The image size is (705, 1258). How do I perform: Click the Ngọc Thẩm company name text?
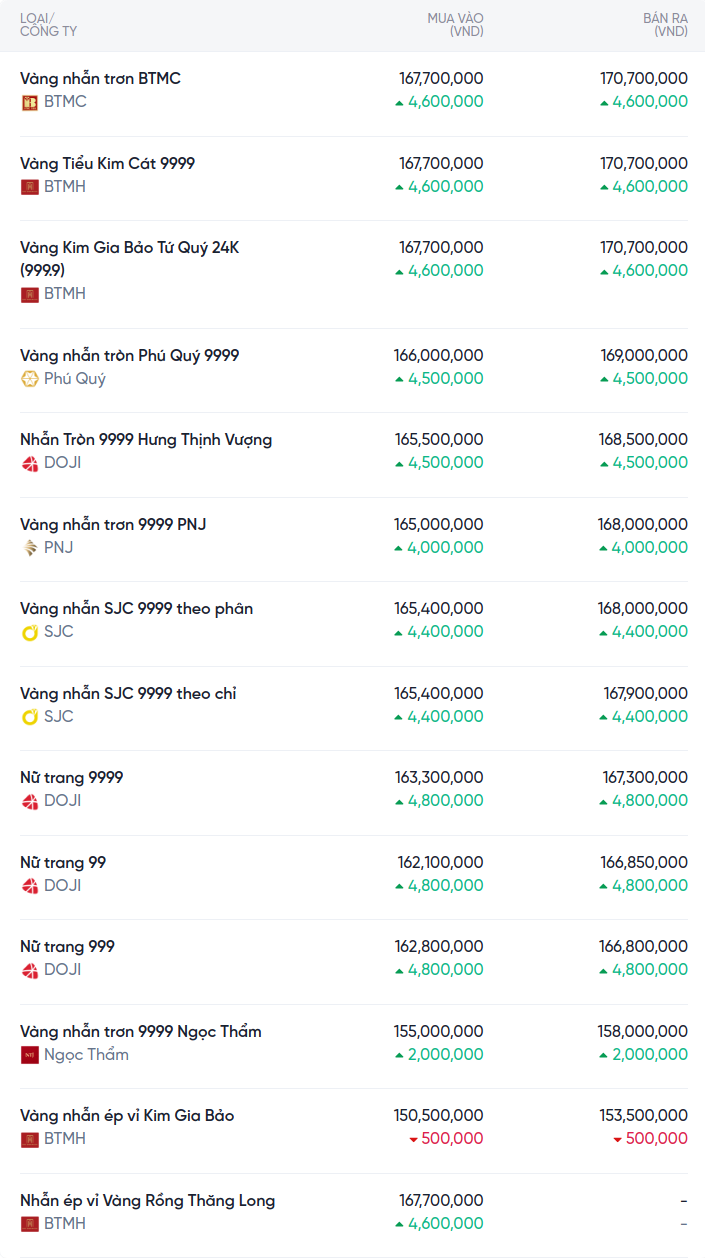pos(86,1055)
